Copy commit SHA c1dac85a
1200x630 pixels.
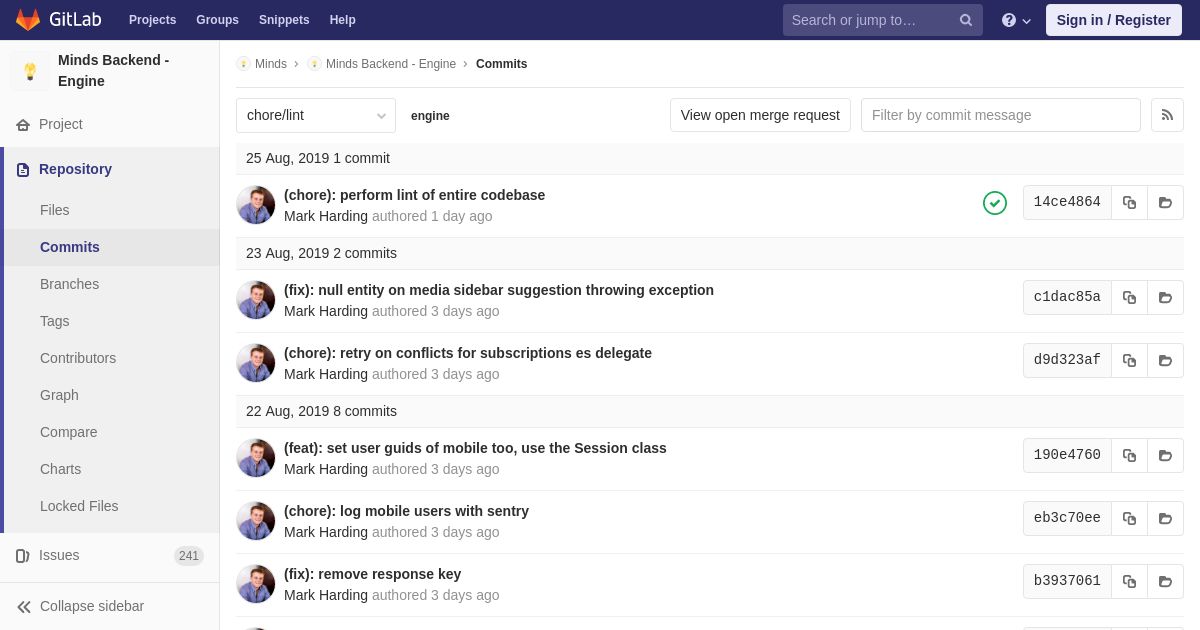coord(1129,297)
